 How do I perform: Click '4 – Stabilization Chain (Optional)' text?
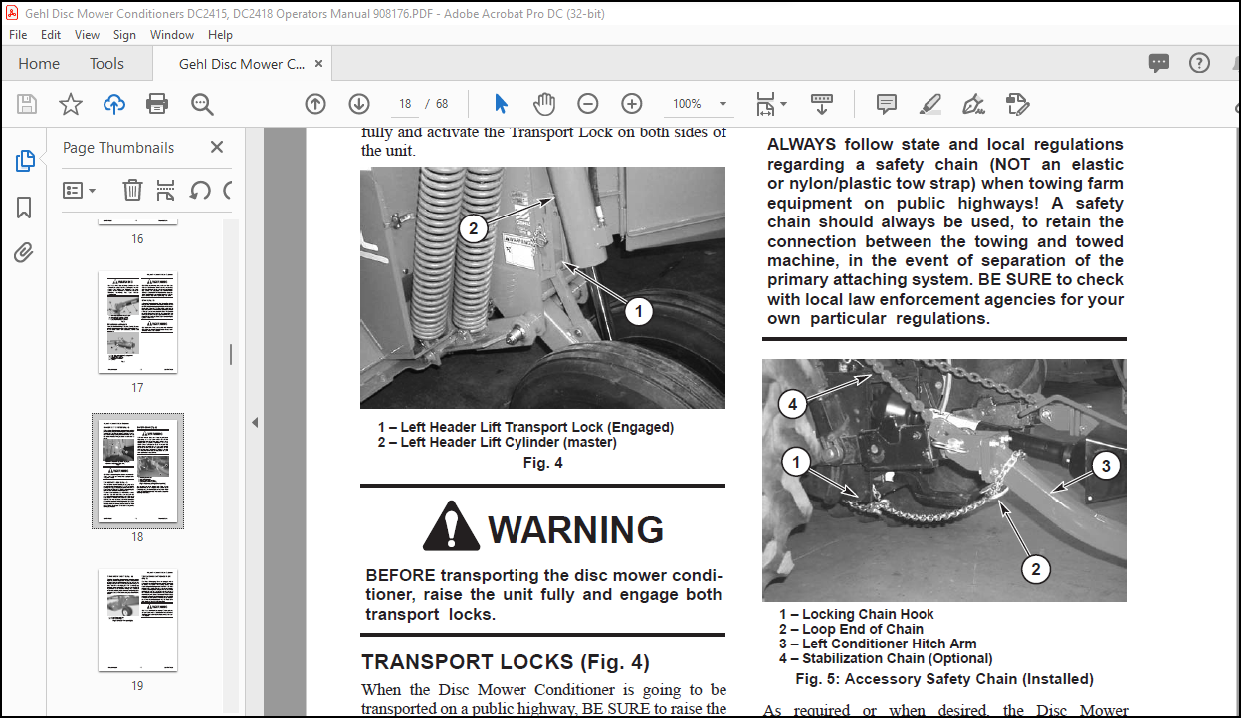click(x=886, y=658)
